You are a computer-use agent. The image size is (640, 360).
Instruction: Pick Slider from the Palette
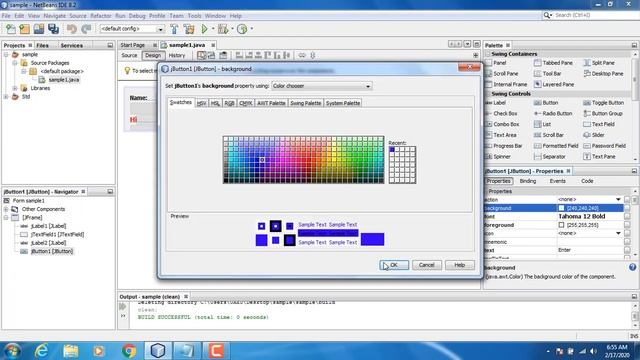click(x=593, y=135)
